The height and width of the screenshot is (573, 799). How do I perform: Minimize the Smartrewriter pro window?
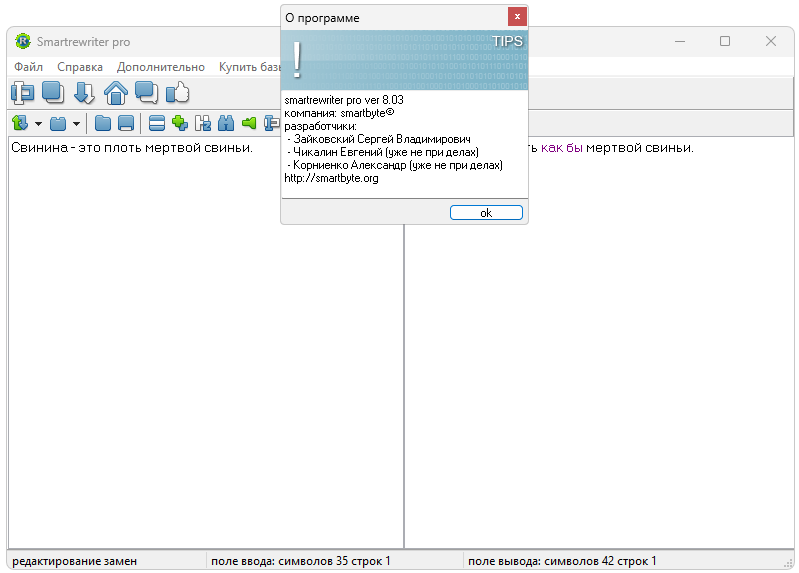click(x=680, y=41)
